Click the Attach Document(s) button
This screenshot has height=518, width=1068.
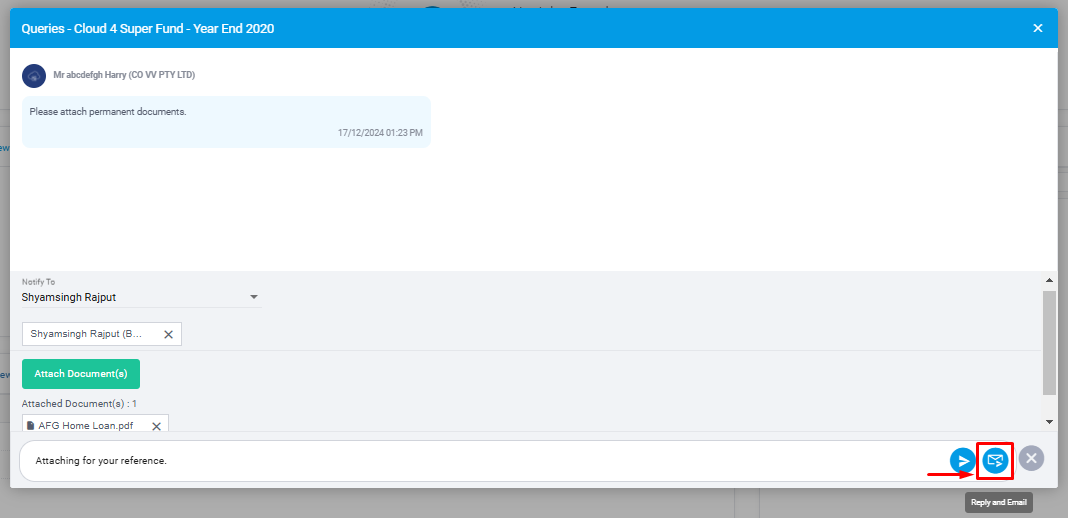(81, 374)
